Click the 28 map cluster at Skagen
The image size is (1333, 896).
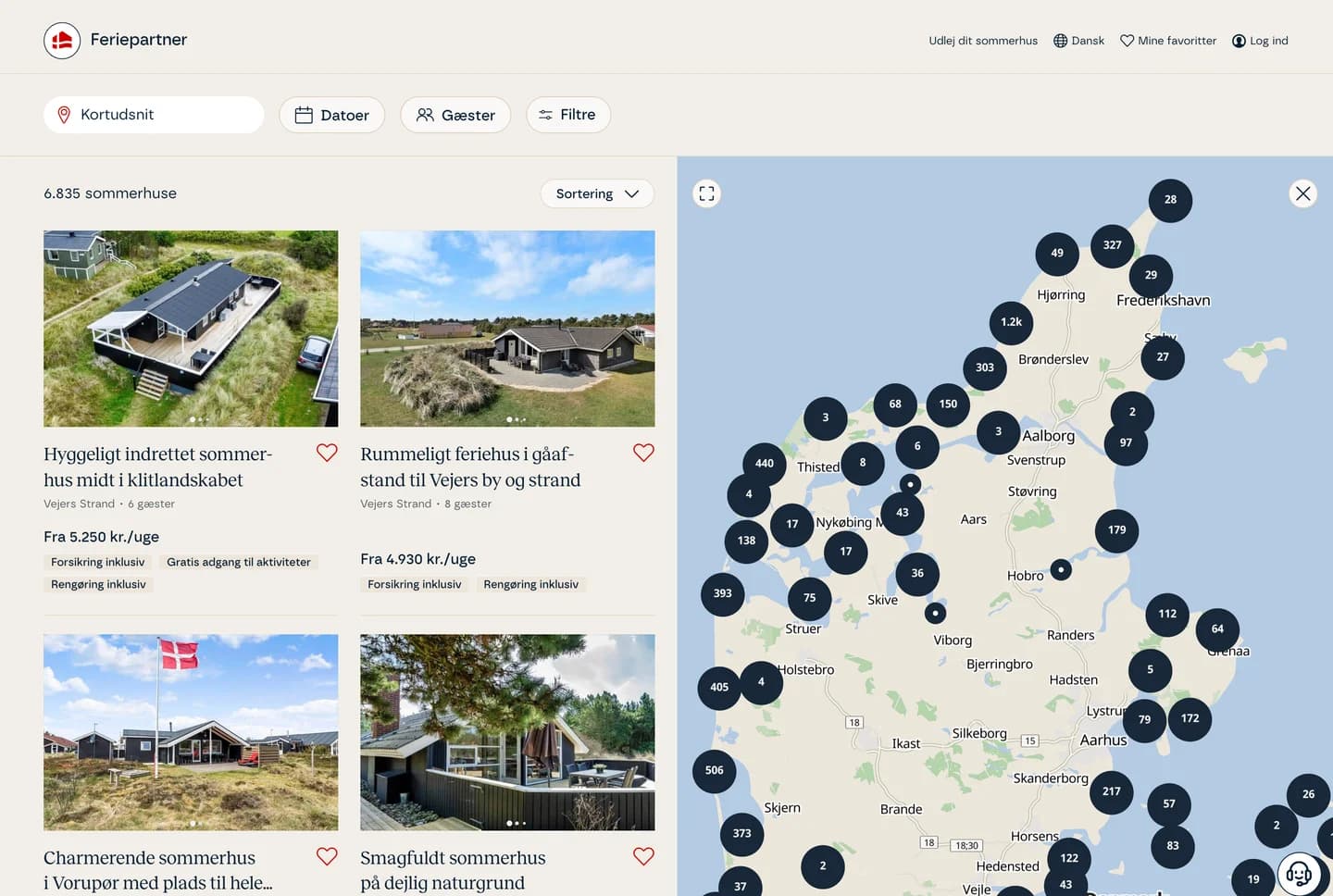(1171, 200)
